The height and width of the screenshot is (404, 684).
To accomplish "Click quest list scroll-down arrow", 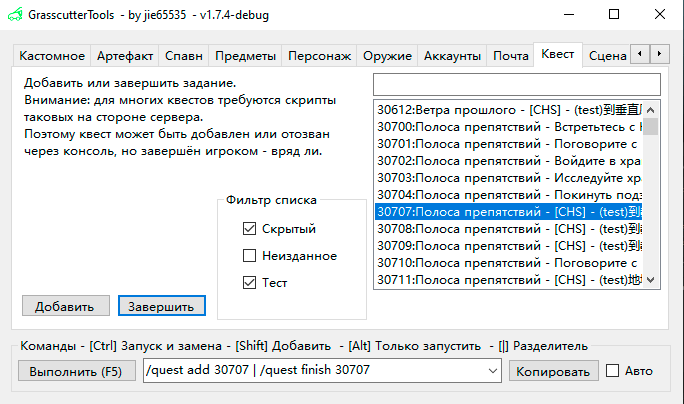I will pyautogui.click(x=651, y=280).
